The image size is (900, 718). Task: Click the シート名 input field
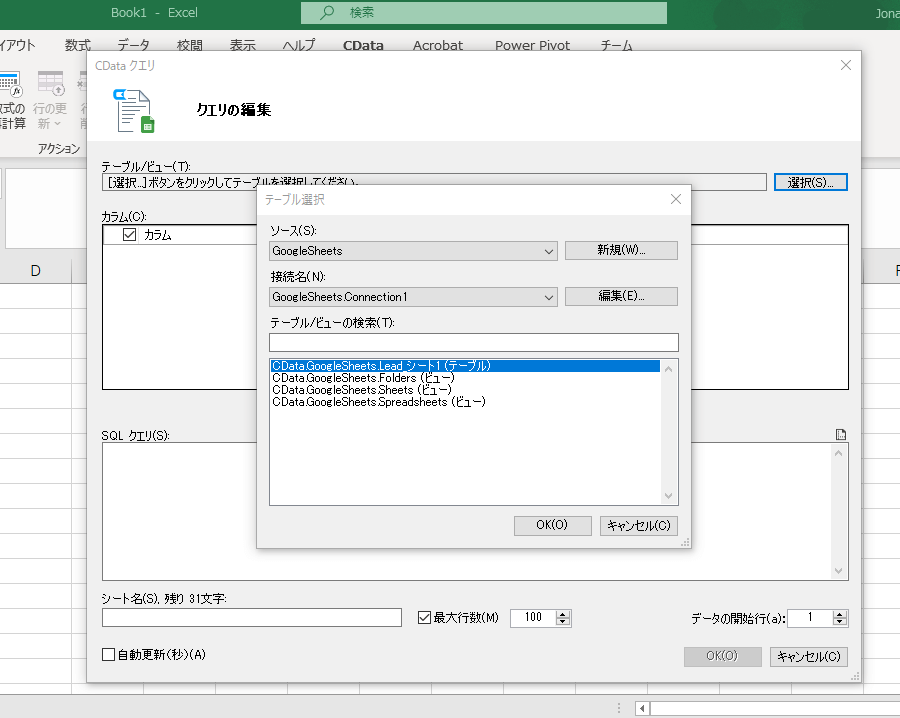point(251,618)
